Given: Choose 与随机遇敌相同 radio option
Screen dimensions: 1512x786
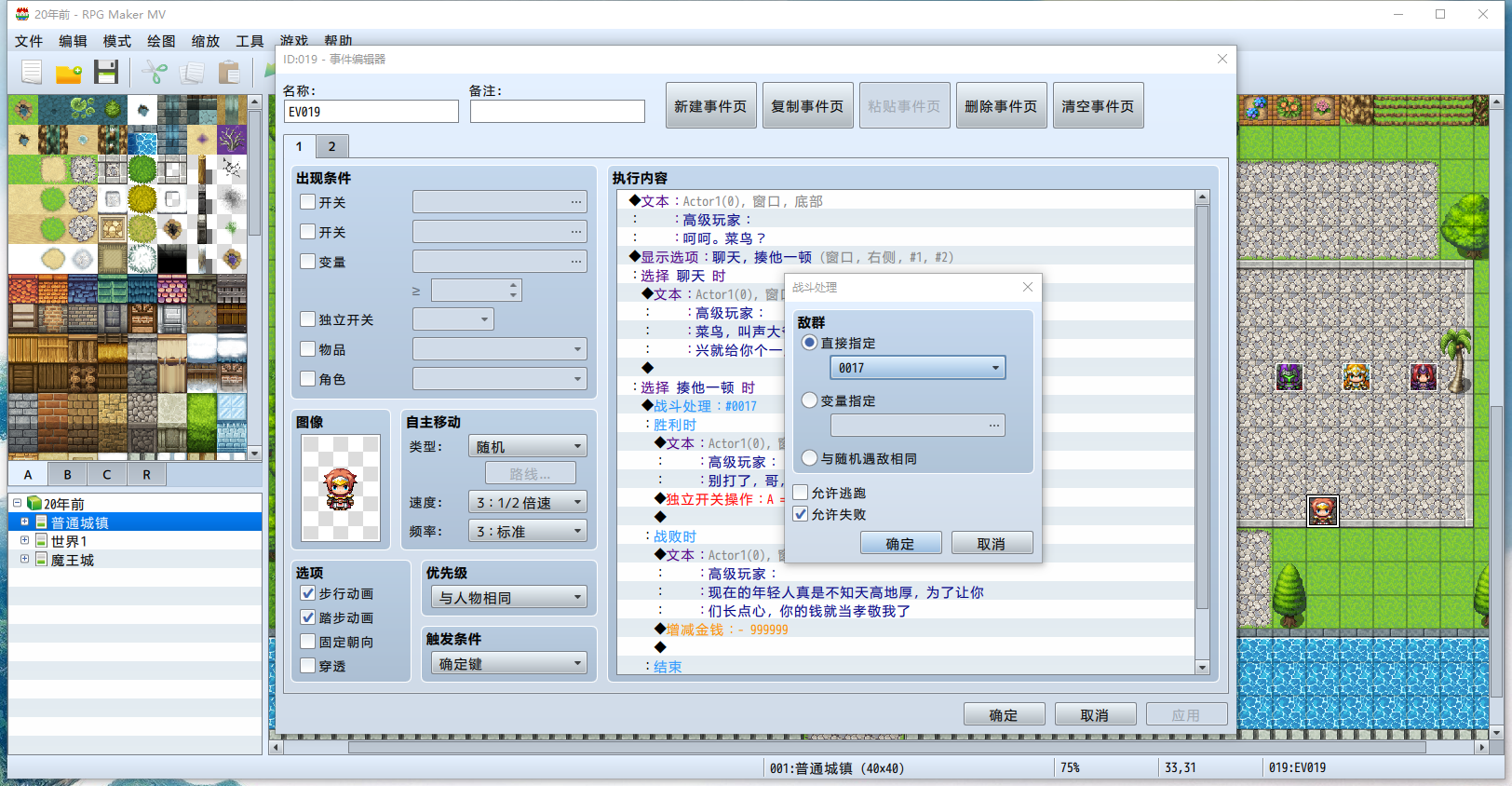Looking at the screenshot, I should pyautogui.click(x=810, y=458).
